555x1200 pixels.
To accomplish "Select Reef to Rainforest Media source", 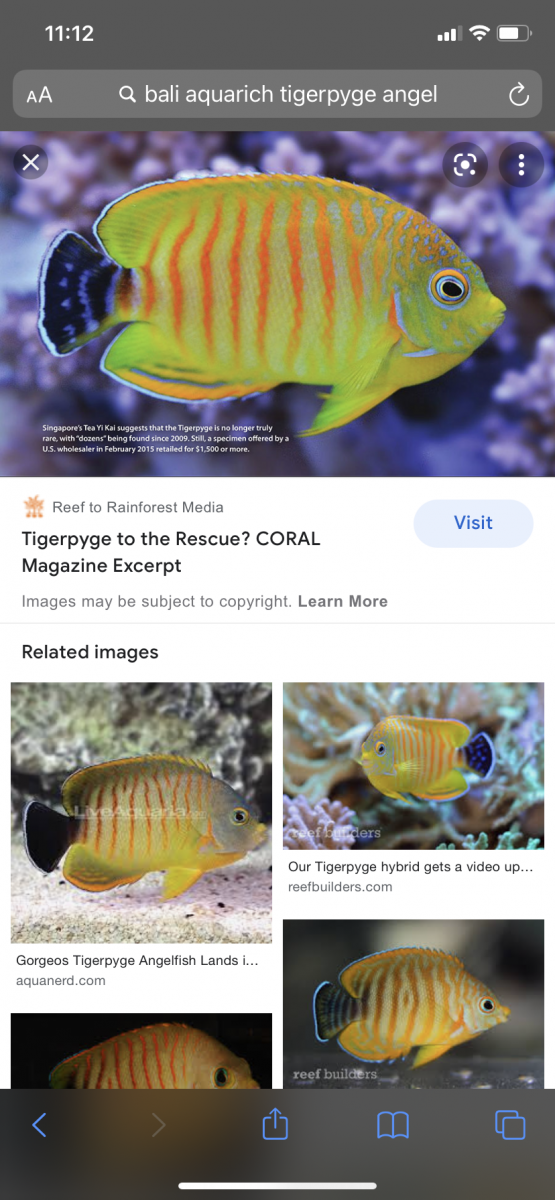I will pos(123,507).
